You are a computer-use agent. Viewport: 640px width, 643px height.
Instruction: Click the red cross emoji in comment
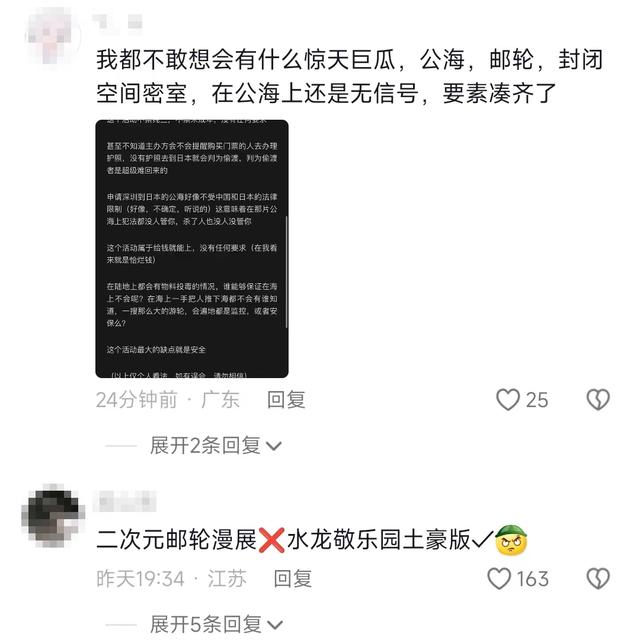[271, 540]
